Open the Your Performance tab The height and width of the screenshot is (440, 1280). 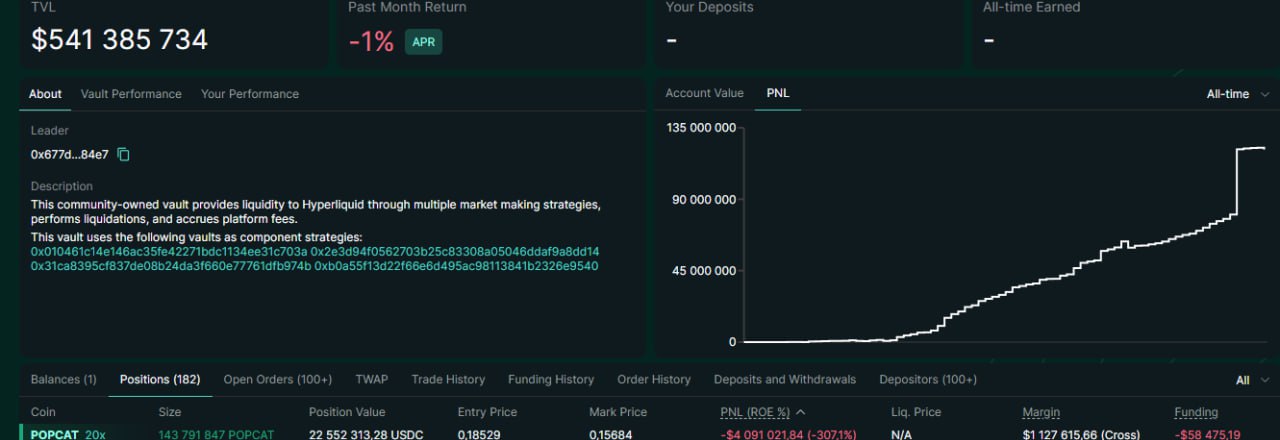pos(250,94)
